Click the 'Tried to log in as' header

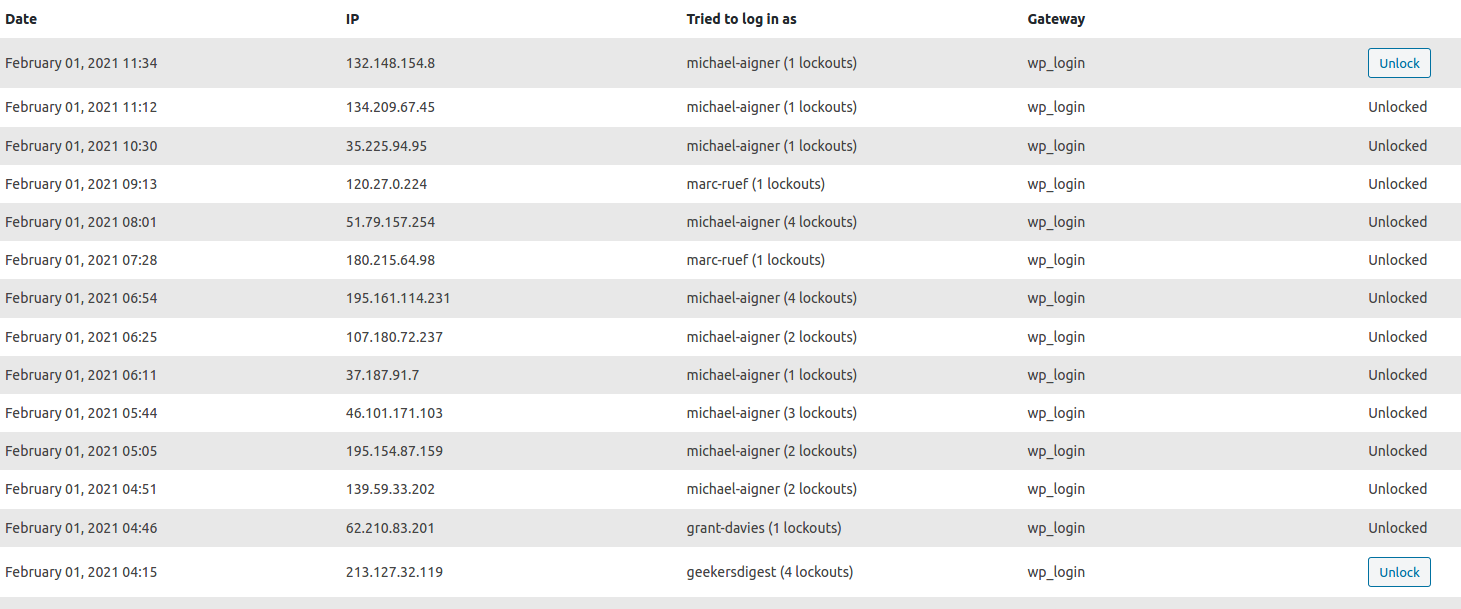pos(741,19)
